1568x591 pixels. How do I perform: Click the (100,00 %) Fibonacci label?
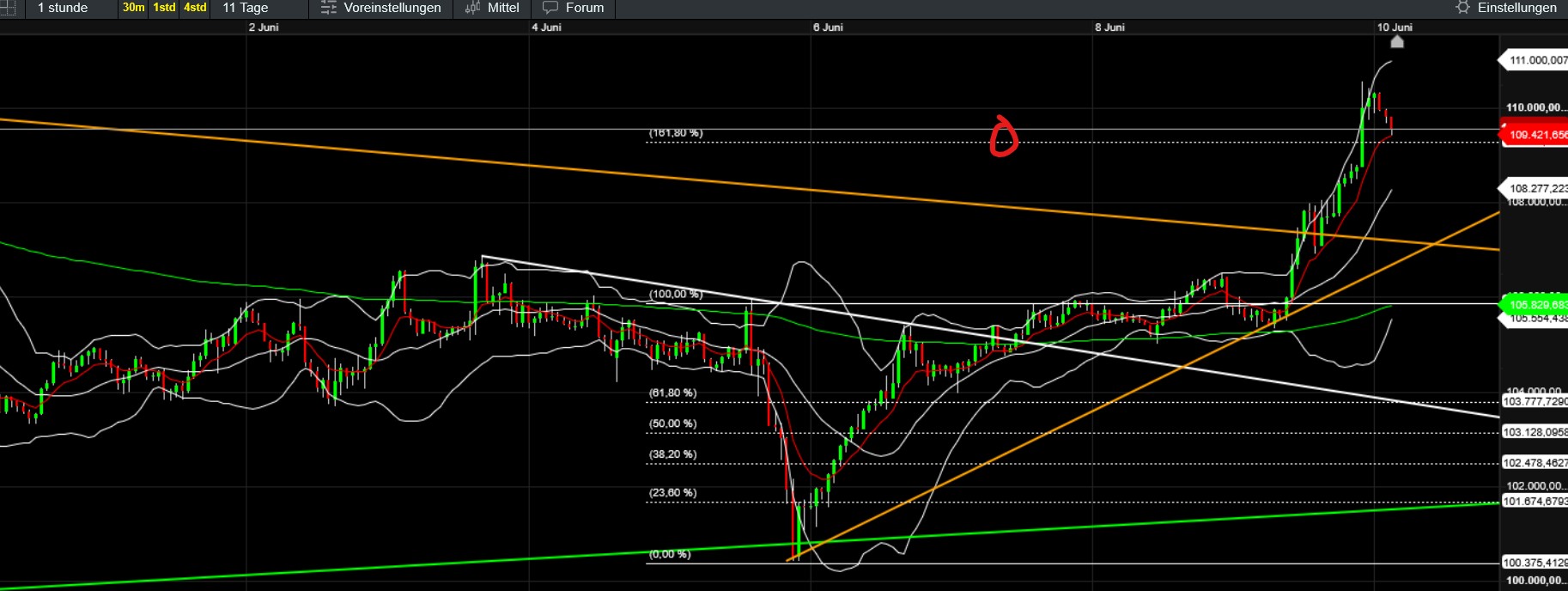coord(676,294)
